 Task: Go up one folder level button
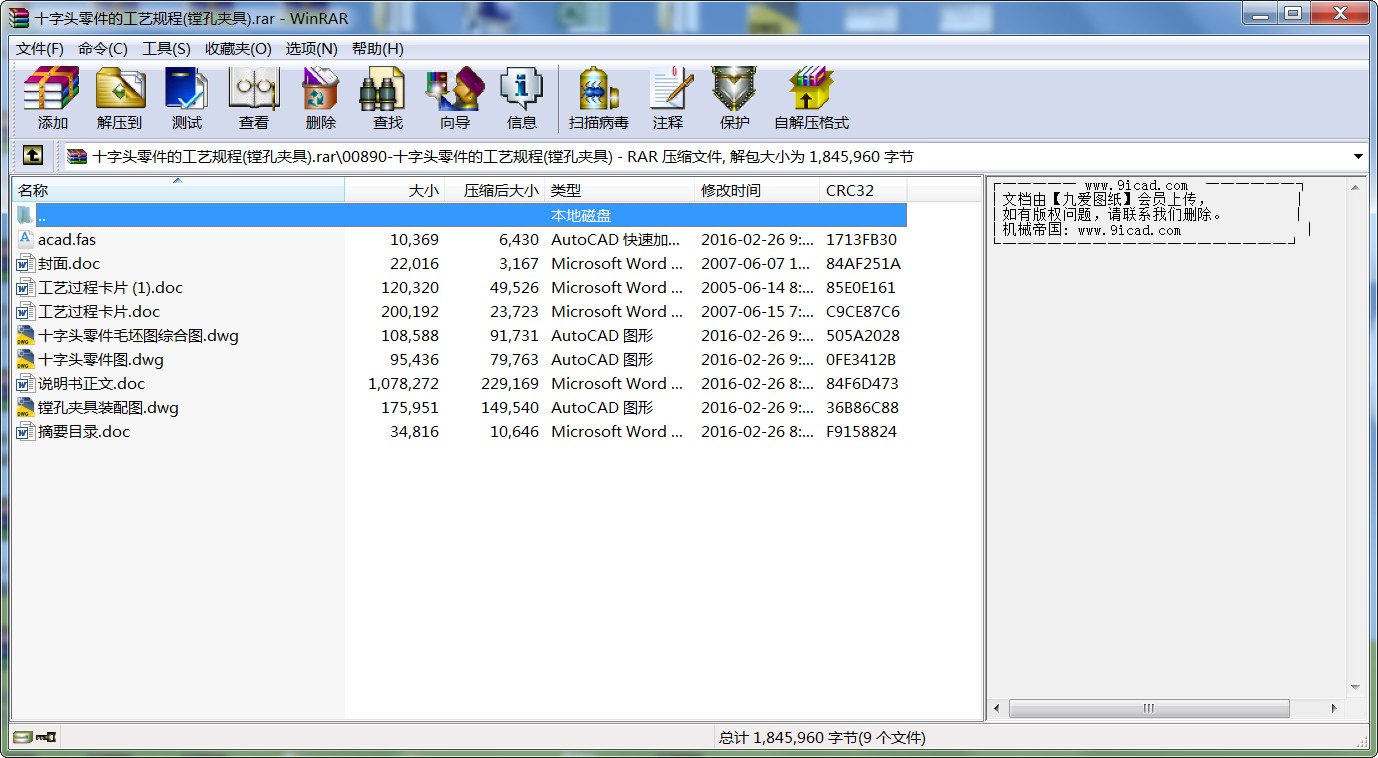(x=33, y=156)
